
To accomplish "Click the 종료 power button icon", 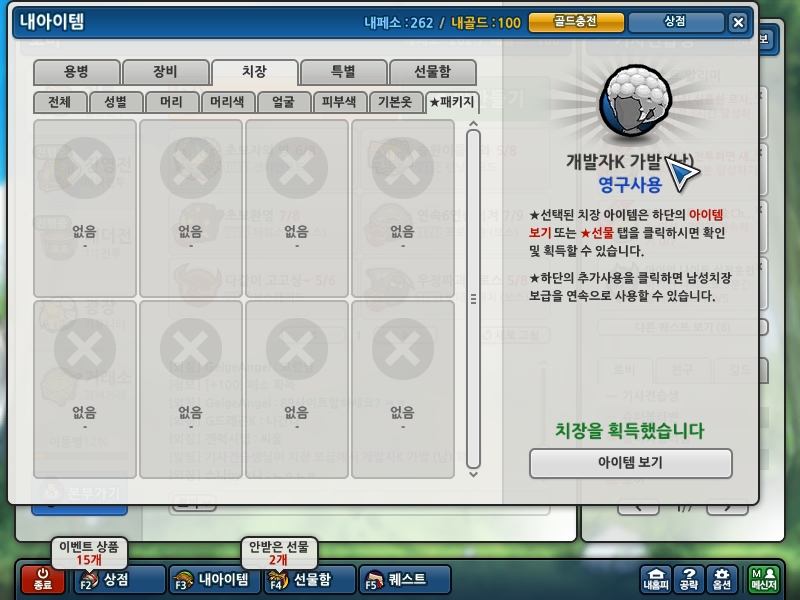I will click(x=43, y=579).
